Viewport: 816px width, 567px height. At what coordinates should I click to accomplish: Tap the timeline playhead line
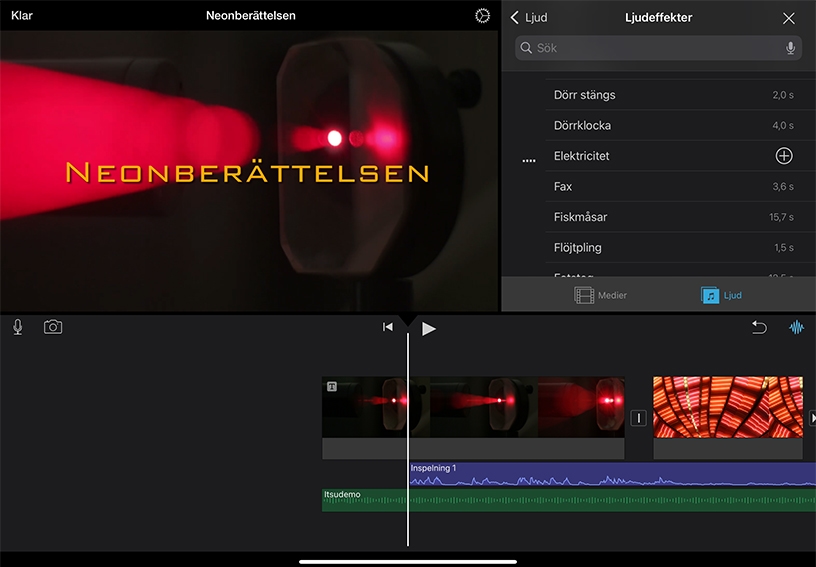(407, 440)
